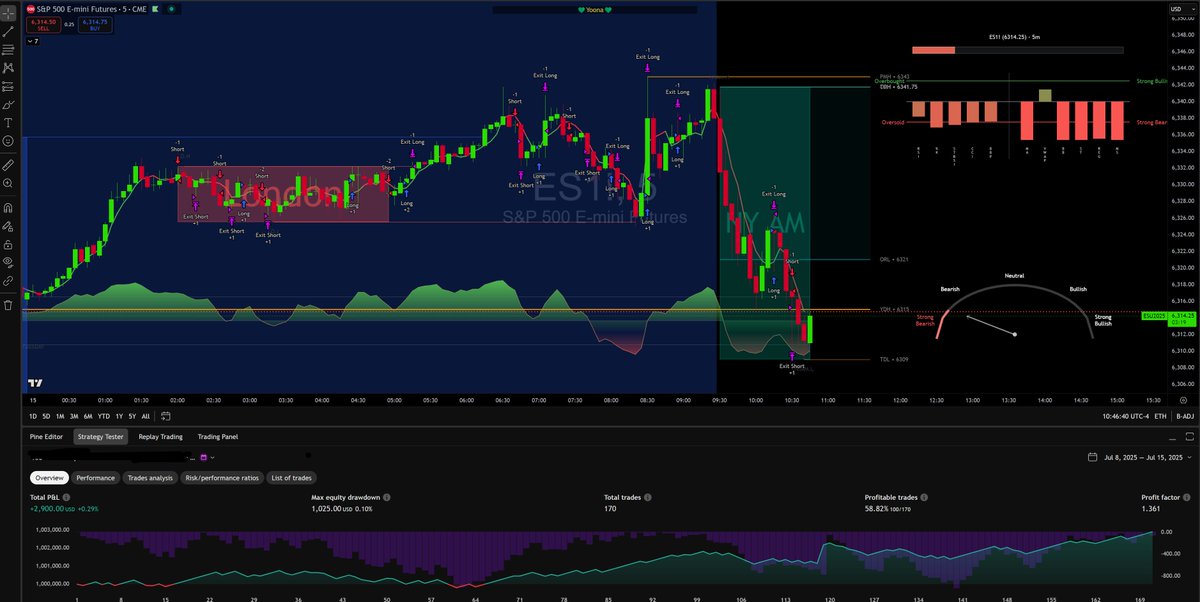
Task: Toggle B-ADJ back-adjustment setting
Action: tap(1185, 415)
